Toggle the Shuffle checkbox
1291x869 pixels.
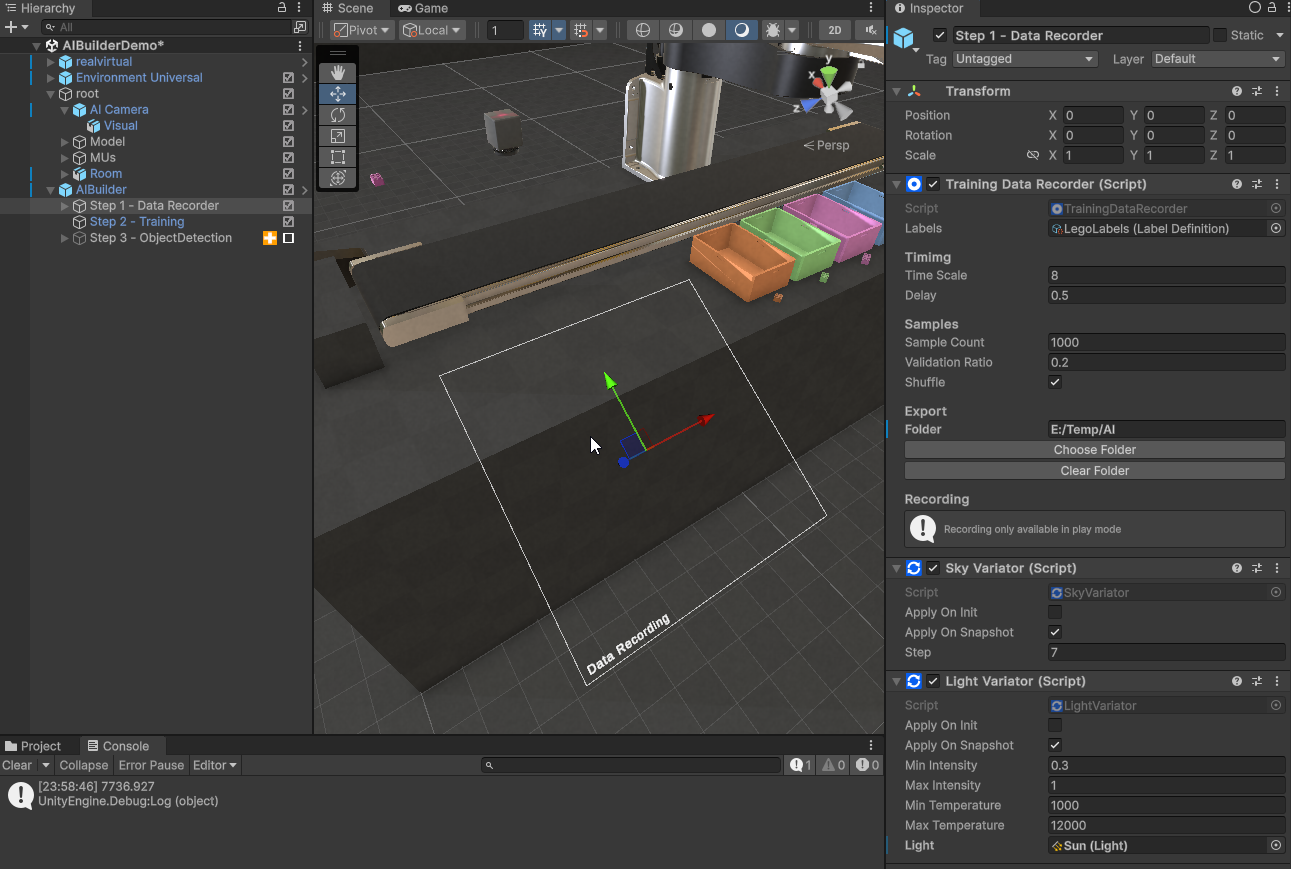point(1055,382)
